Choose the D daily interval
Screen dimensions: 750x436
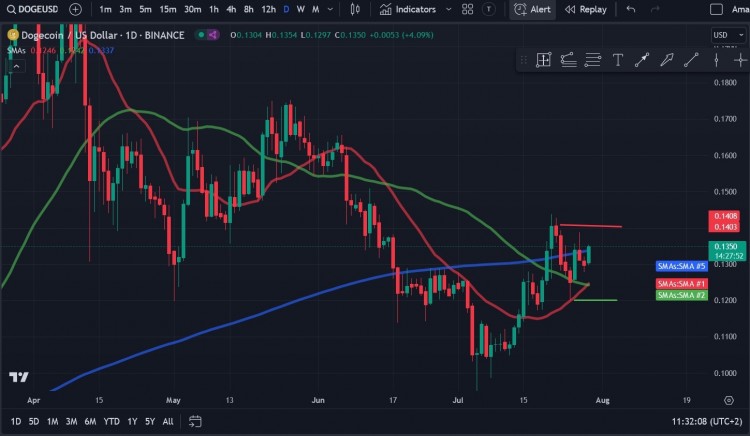click(286, 9)
